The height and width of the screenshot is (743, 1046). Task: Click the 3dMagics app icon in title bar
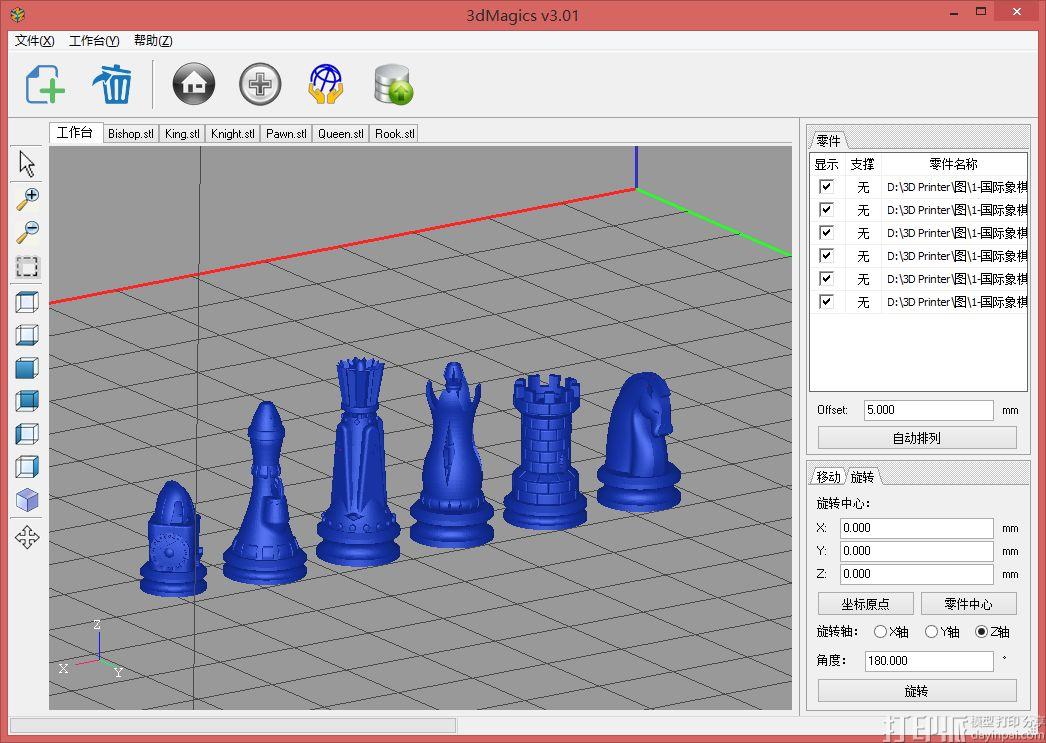pos(18,13)
